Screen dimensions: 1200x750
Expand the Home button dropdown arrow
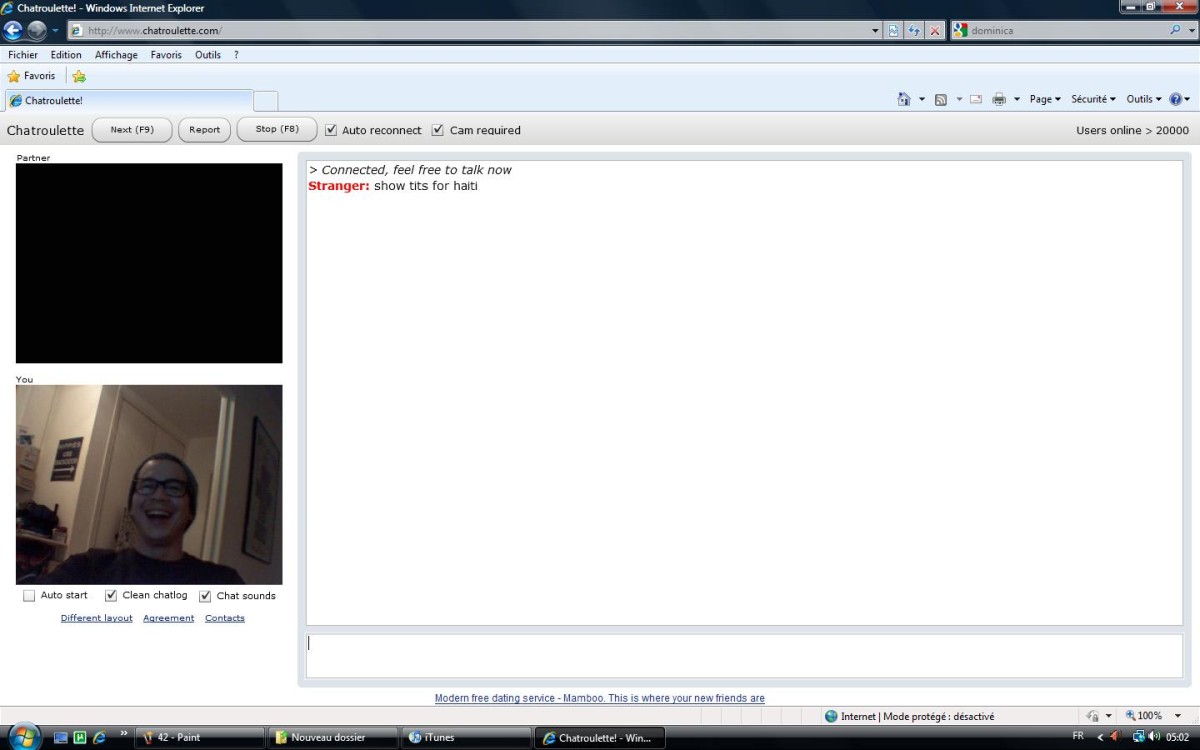[x=921, y=99]
